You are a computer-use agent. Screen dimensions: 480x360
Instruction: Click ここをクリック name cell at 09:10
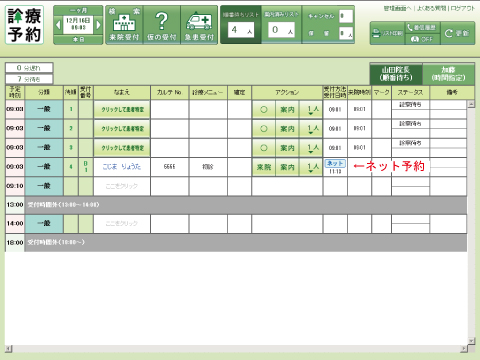pyautogui.click(x=122, y=186)
